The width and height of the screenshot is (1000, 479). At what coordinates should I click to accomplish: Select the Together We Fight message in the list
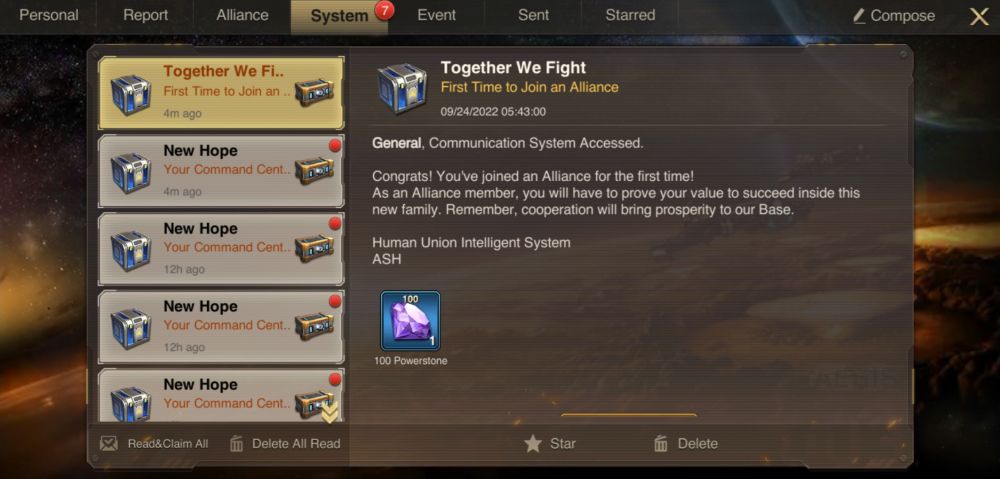point(221,93)
